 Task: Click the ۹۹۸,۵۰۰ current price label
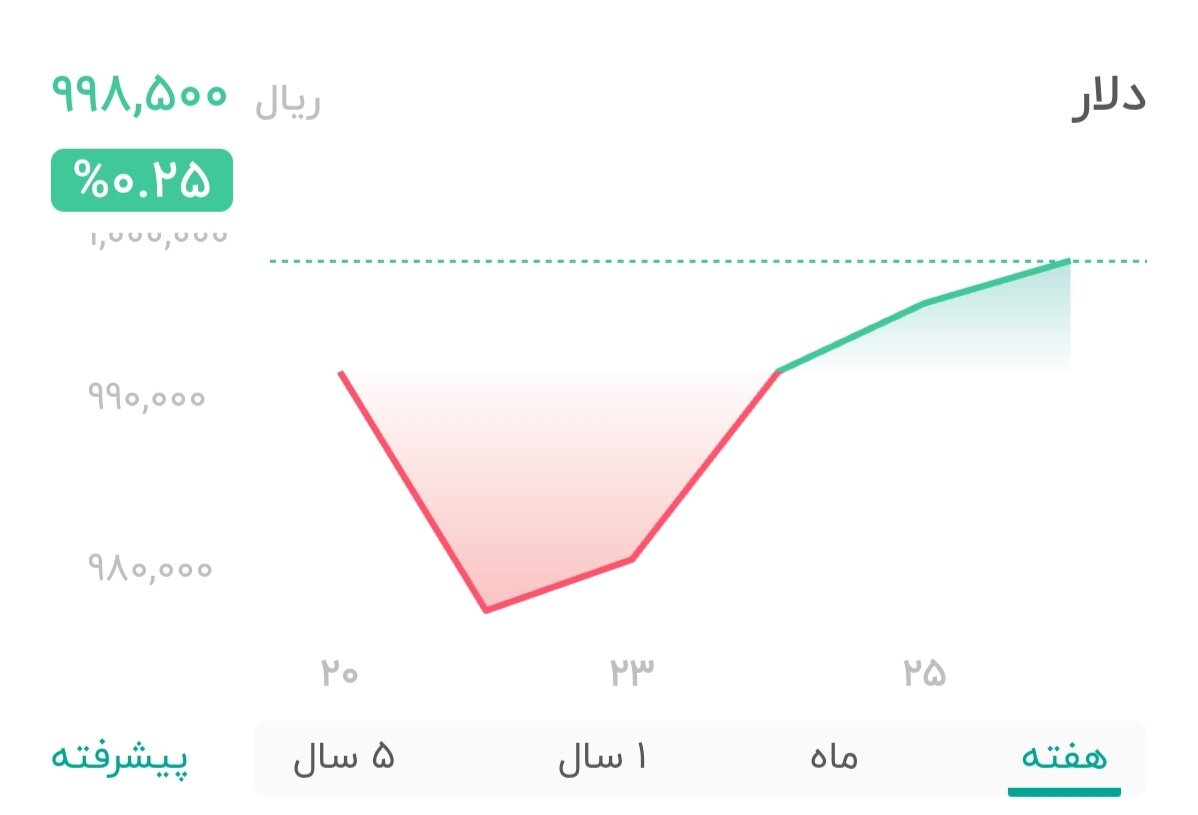(x=140, y=98)
